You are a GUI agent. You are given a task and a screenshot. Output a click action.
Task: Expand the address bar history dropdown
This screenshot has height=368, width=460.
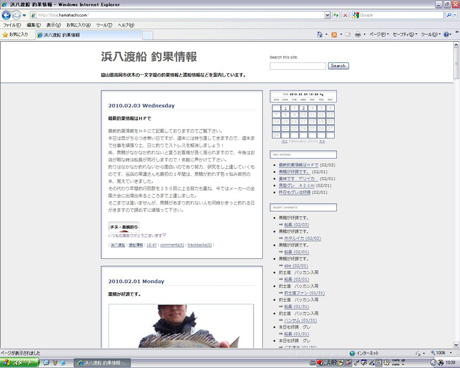(x=327, y=15)
